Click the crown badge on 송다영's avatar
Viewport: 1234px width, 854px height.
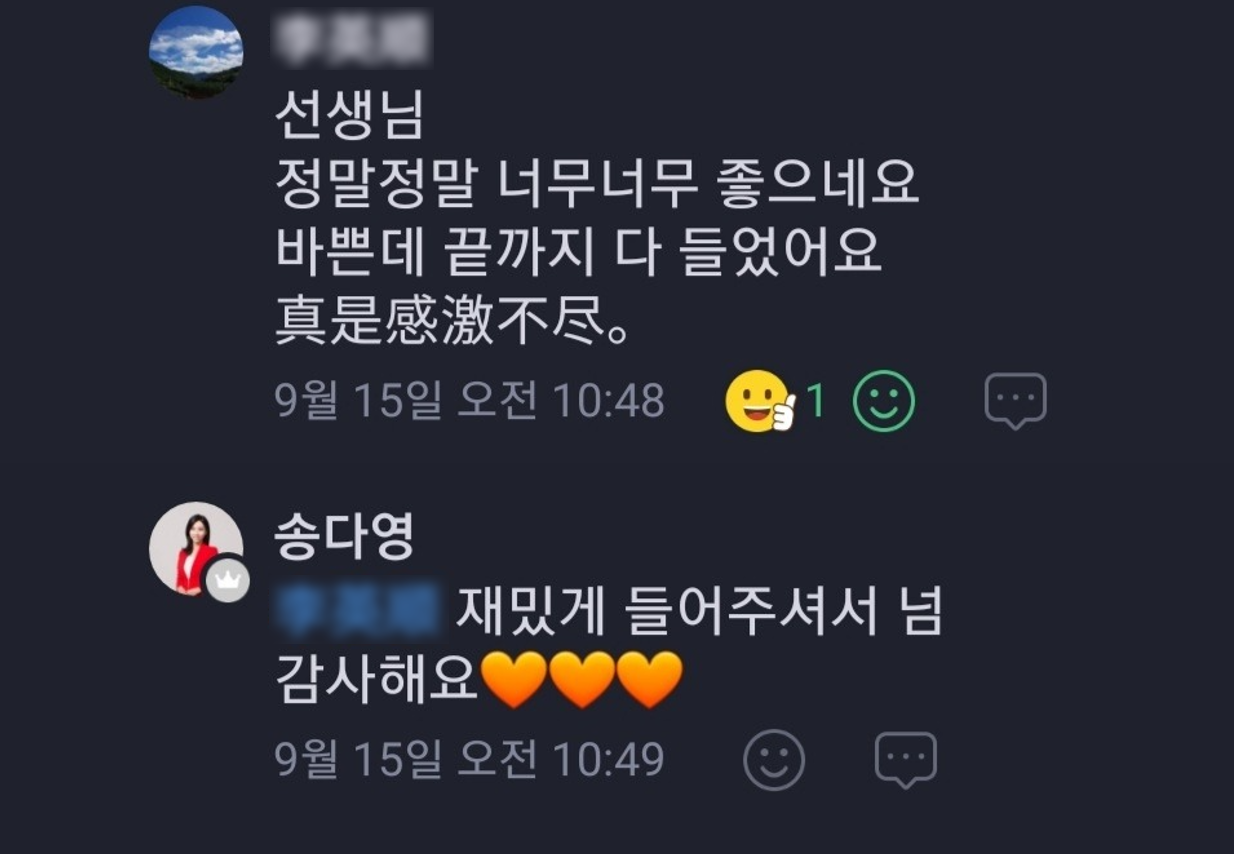227,581
